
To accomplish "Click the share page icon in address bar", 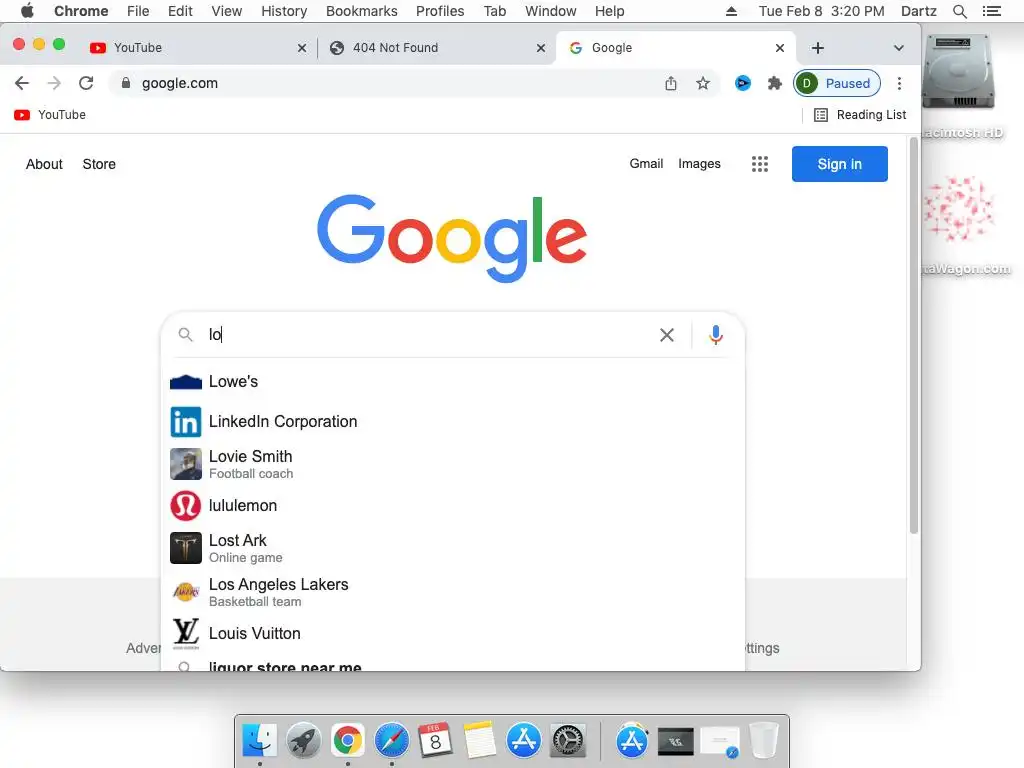I will pyautogui.click(x=671, y=83).
